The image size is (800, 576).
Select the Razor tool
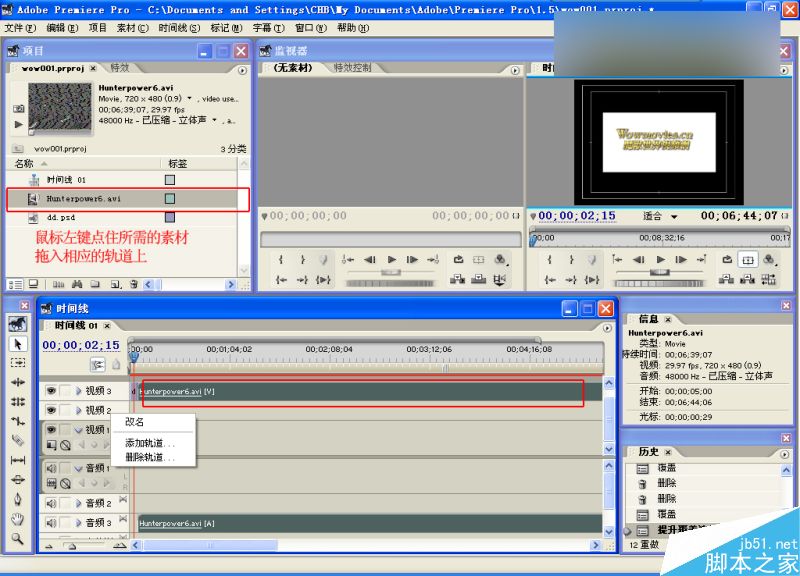17,440
